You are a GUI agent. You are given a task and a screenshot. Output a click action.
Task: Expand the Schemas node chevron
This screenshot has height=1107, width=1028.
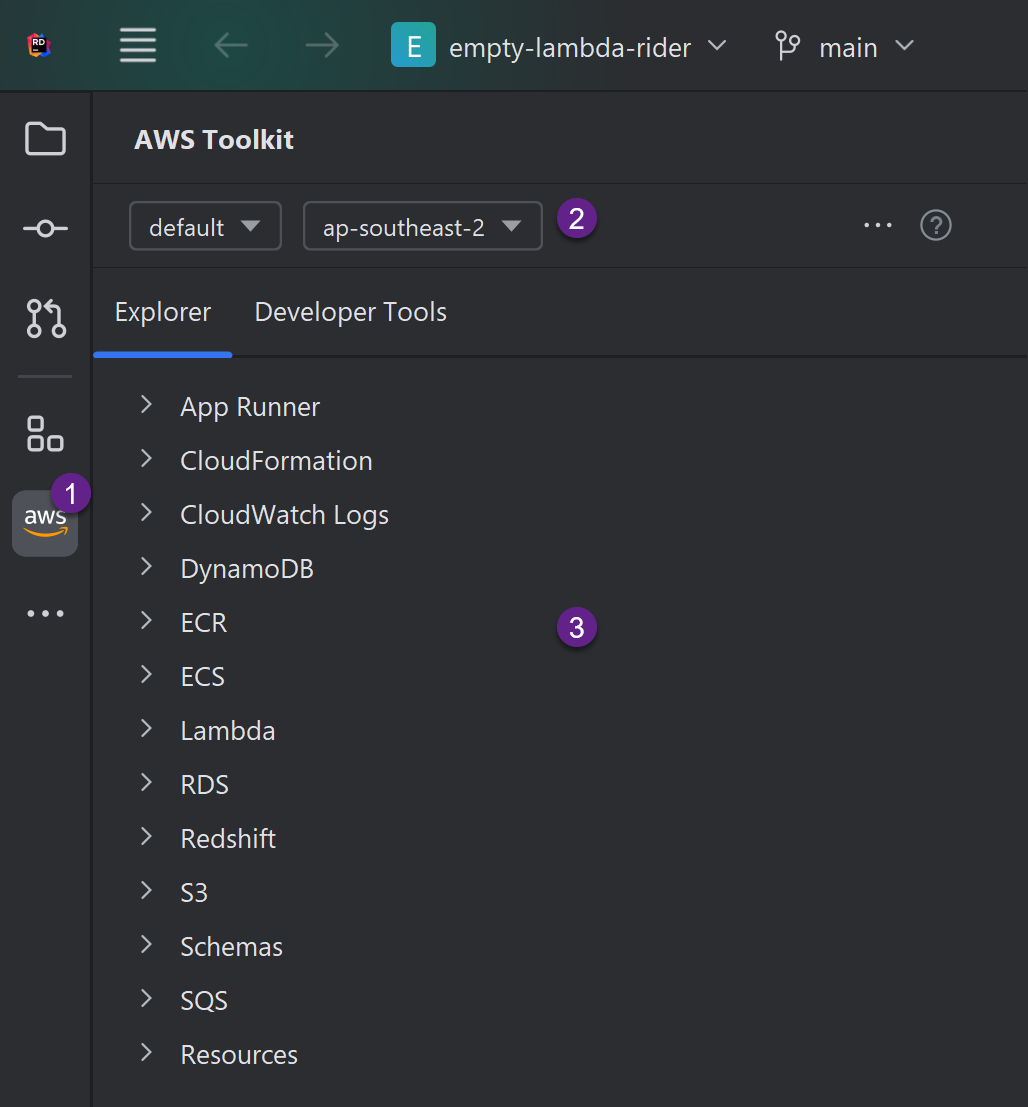(x=146, y=945)
